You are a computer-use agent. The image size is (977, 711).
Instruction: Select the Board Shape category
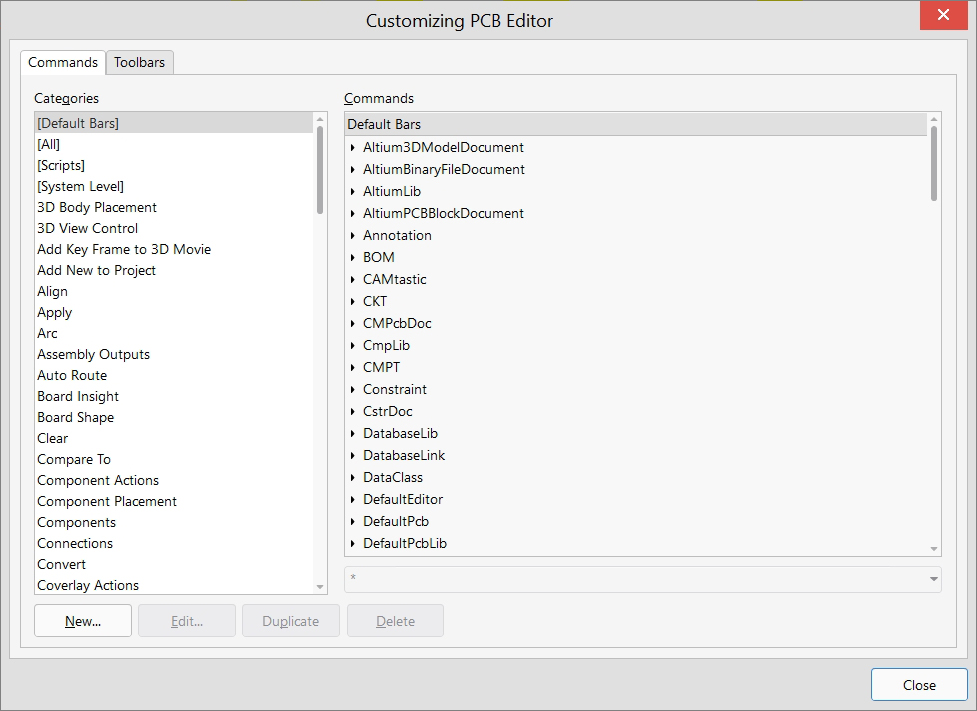coord(174,418)
